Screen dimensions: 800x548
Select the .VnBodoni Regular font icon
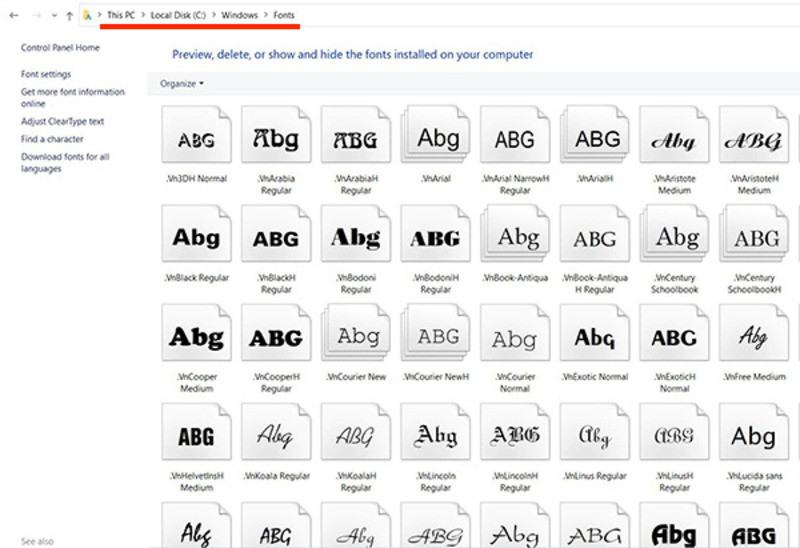356,233
